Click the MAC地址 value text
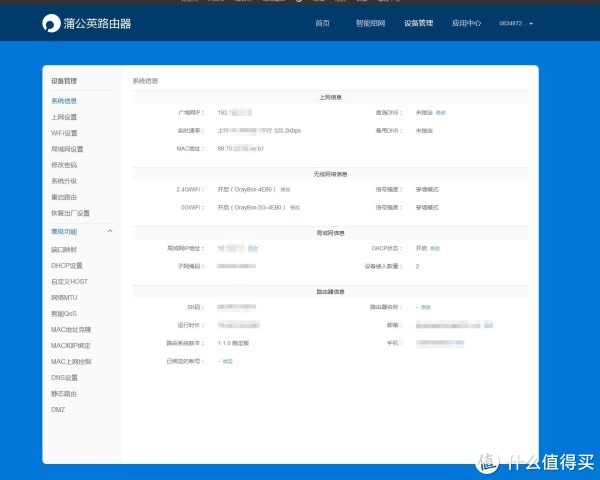Image resolution: width=600 pixels, height=480 pixels. [241, 149]
